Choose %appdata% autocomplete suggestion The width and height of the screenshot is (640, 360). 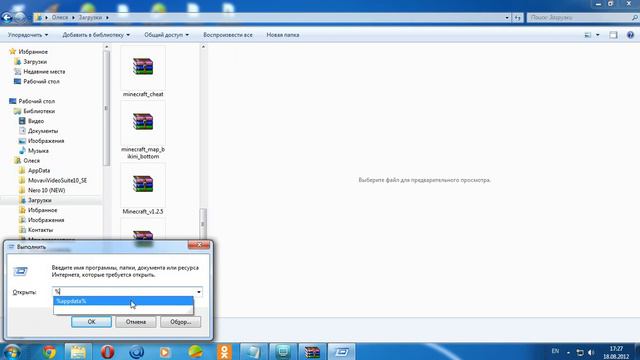[x=123, y=301]
